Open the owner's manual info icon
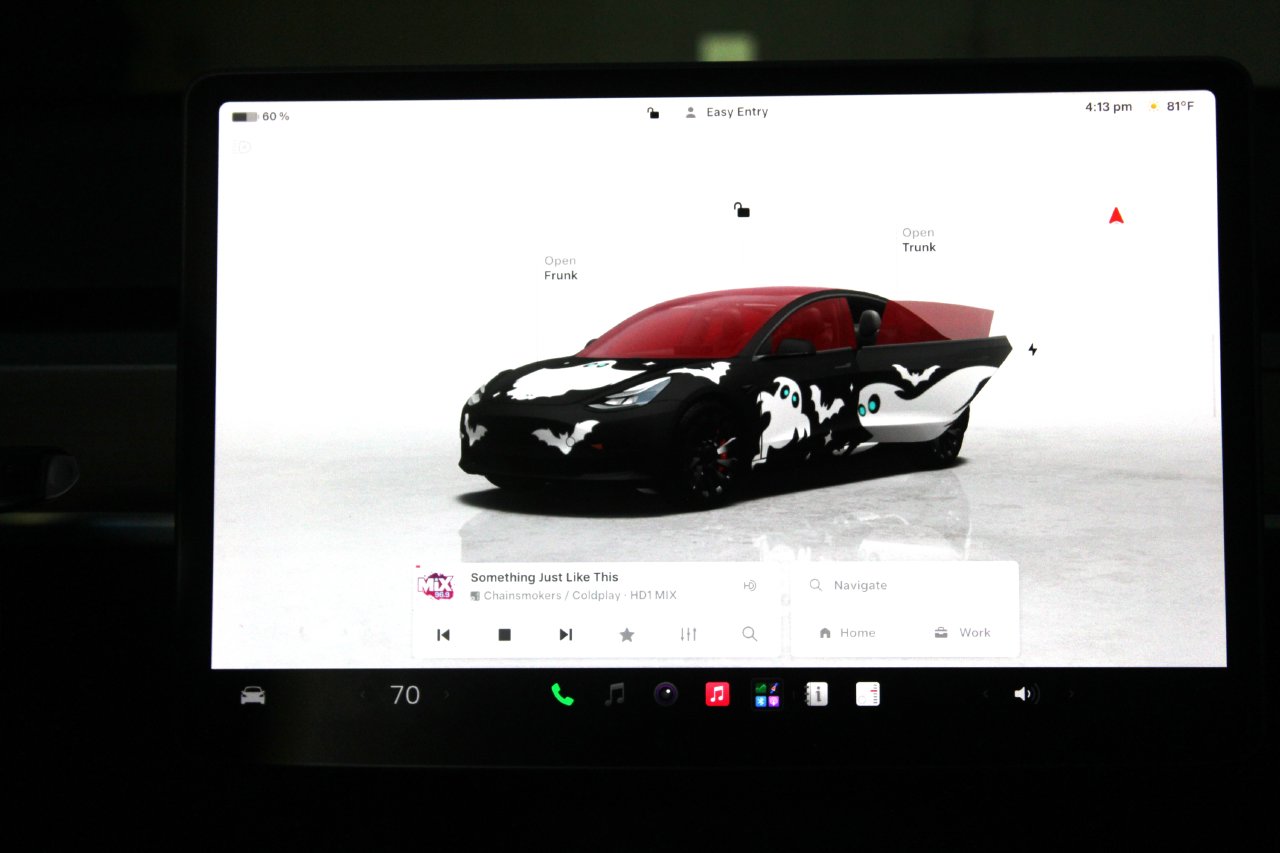This screenshot has height=853, width=1280. pos(817,694)
